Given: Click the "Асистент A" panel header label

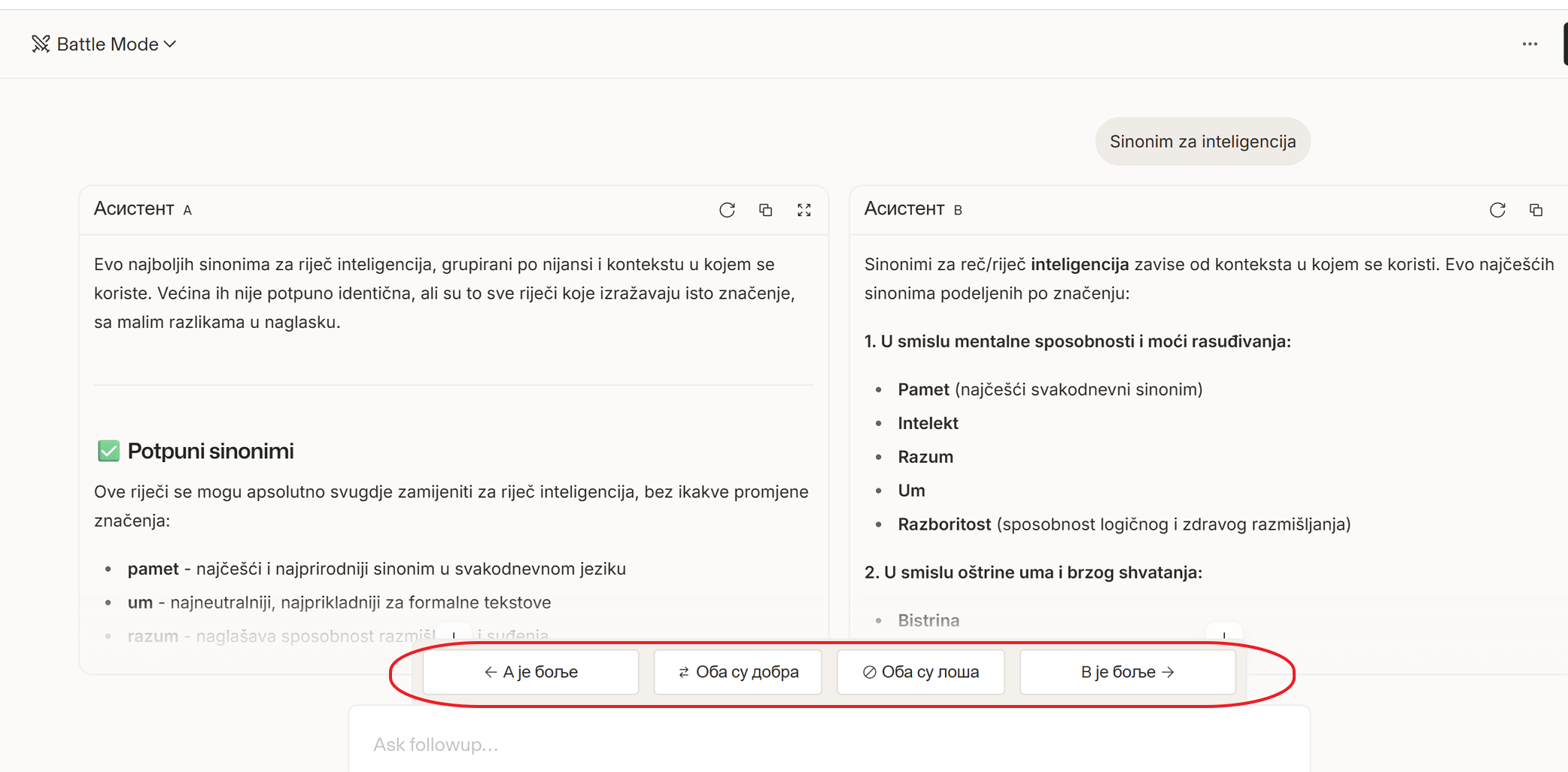Looking at the screenshot, I should click(x=142, y=209).
